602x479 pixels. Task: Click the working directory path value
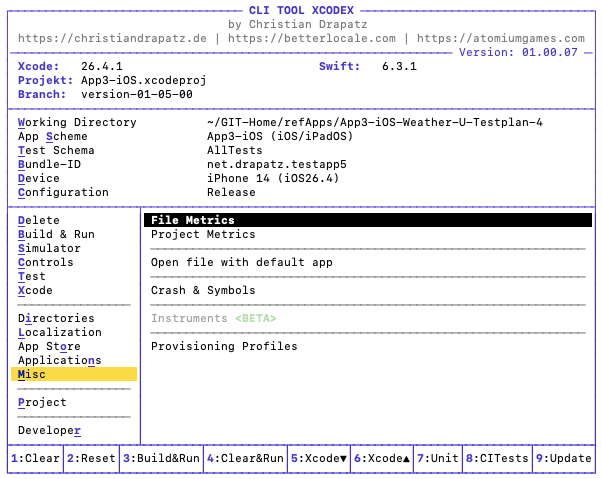(x=375, y=122)
